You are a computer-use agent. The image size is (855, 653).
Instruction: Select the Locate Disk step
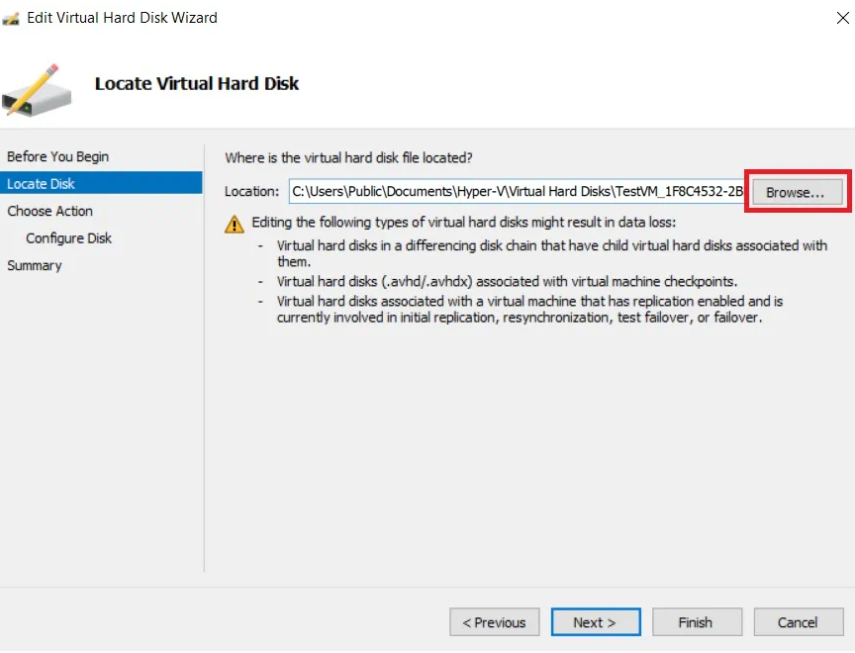[41, 184]
